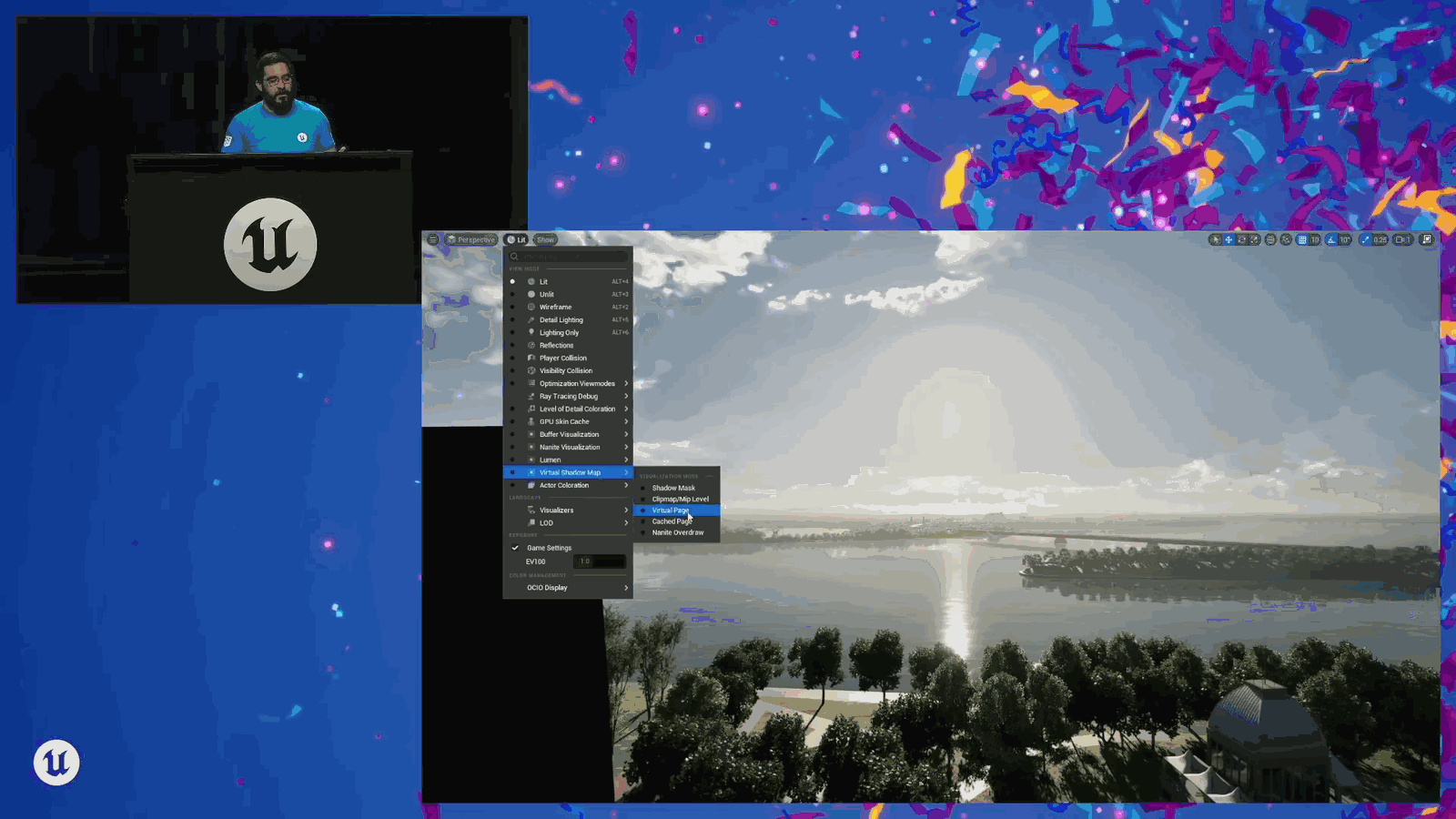
Task: Select the Reflections radio button
Action: (x=512, y=345)
